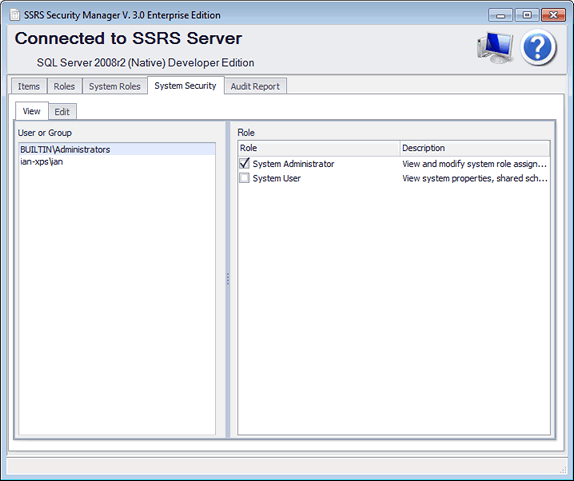Click the System User role name

click(276, 178)
